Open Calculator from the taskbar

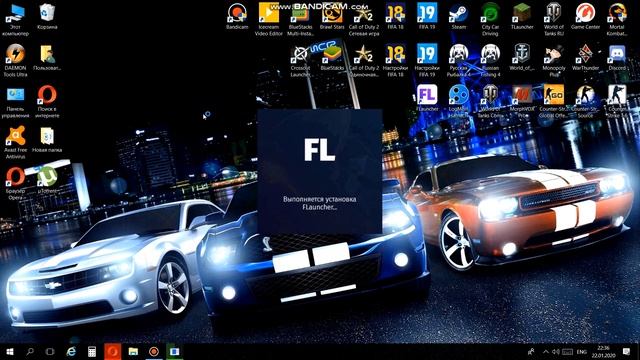(x=92, y=351)
